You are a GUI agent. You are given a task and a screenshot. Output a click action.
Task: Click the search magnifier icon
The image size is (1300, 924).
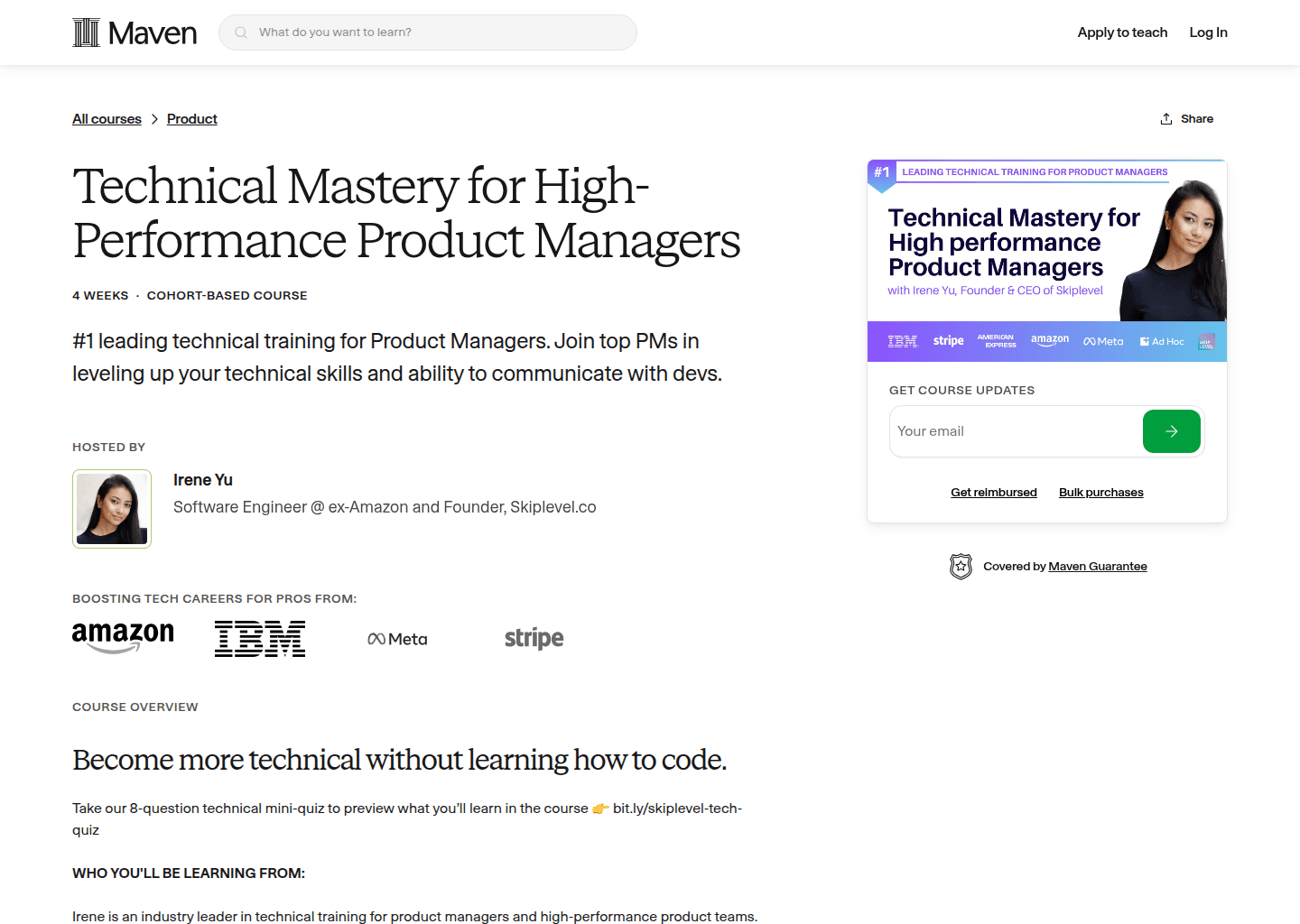tap(240, 32)
